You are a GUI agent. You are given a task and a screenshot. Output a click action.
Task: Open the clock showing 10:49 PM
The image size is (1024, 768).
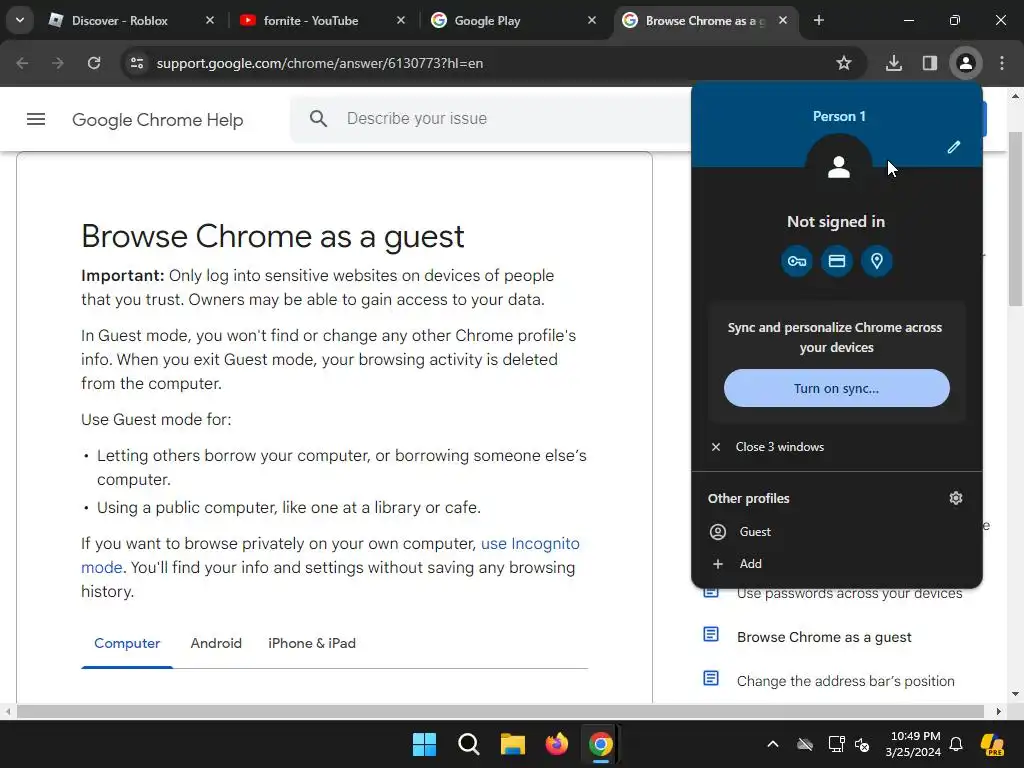[913, 744]
